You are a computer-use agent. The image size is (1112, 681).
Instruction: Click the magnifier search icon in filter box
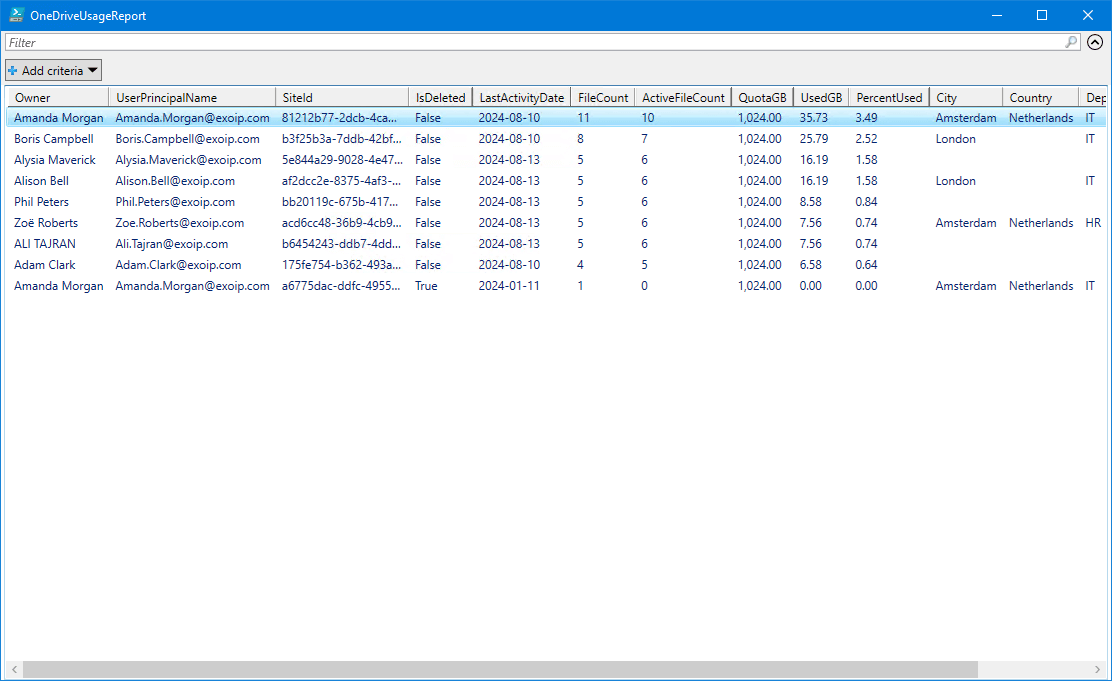click(x=1071, y=42)
